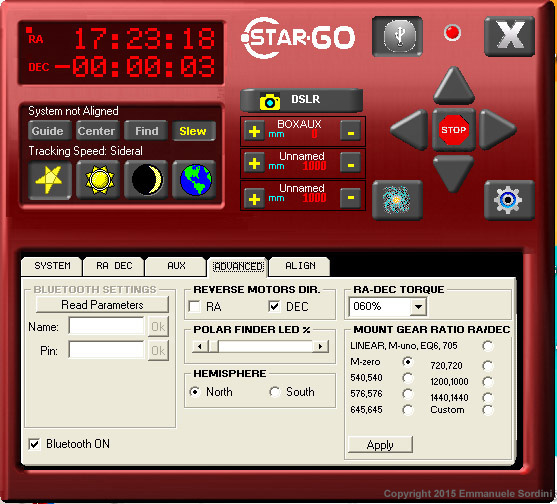This screenshot has width=557, height=504.
Task: Slew the mount east with the right arrow
Action: click(498, 130)
